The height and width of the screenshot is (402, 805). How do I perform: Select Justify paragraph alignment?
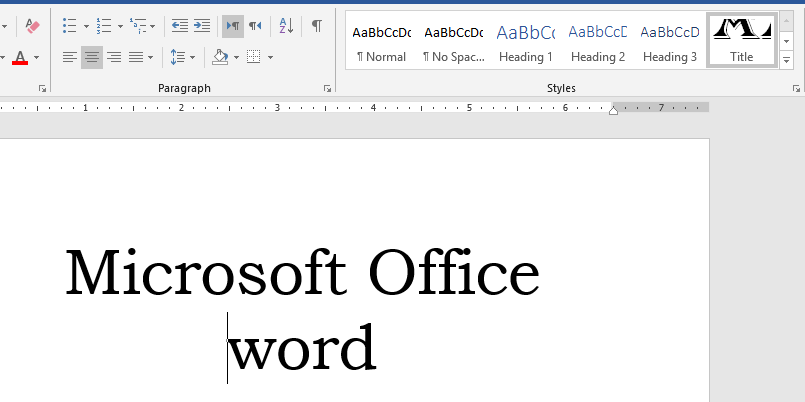click(x=136, y=57)
